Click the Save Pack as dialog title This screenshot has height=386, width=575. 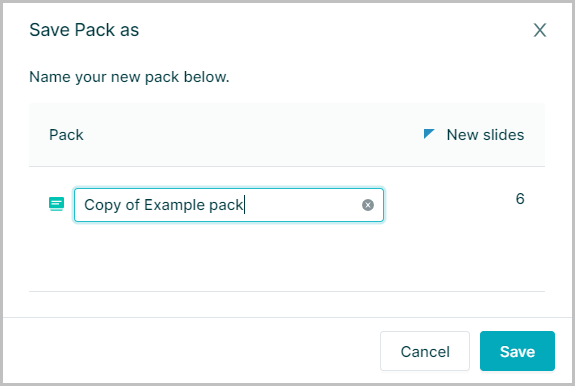(84, 30)
